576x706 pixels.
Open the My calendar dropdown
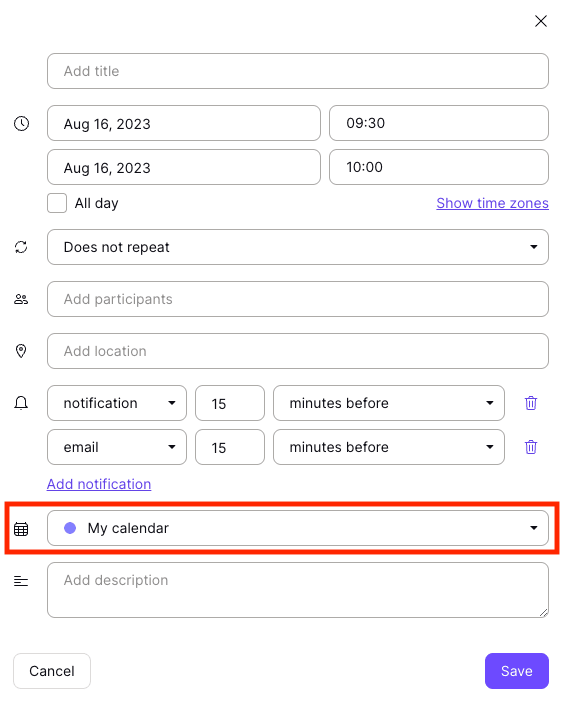298,528
